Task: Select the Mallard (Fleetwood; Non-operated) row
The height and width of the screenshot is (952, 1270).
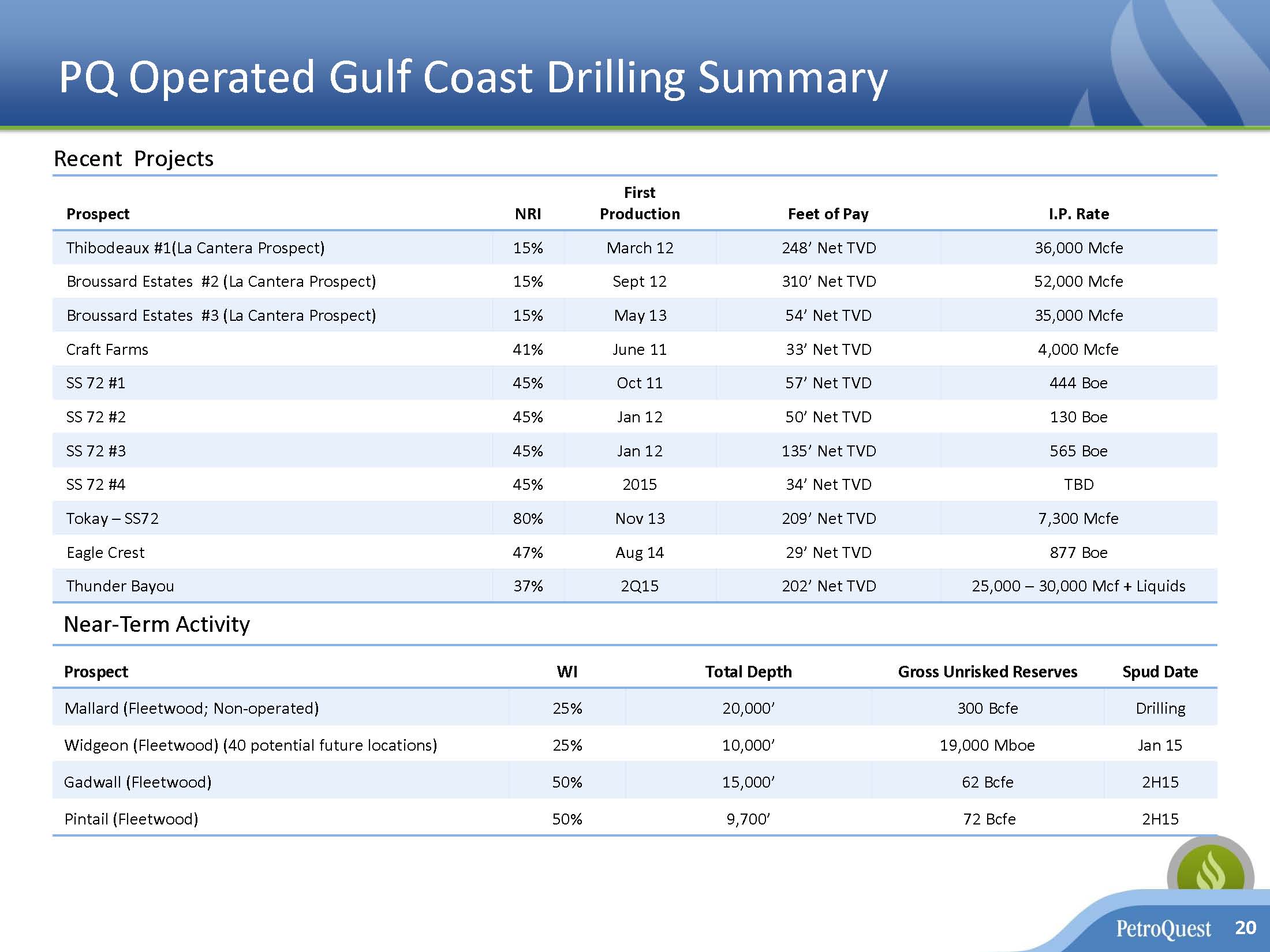Action: 191,709
